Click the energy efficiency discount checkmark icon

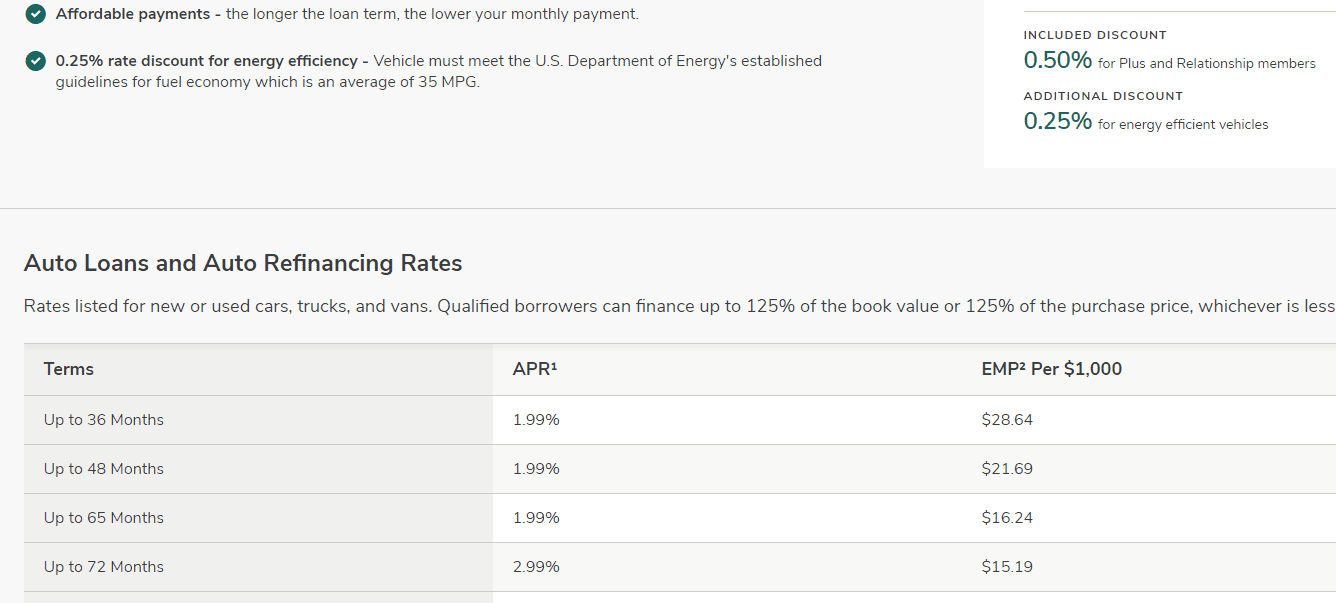pos(36,61)
